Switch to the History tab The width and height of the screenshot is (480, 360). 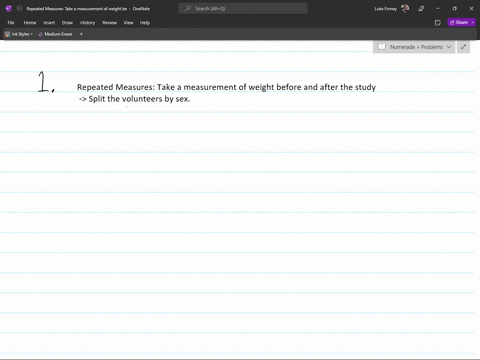[x=88, y=23]
